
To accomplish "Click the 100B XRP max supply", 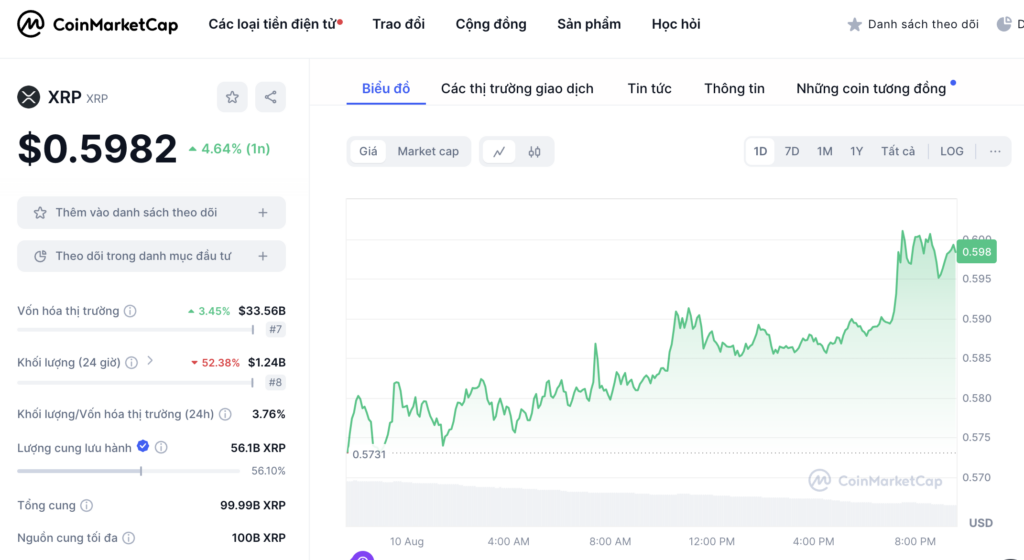I will (259, 538).
